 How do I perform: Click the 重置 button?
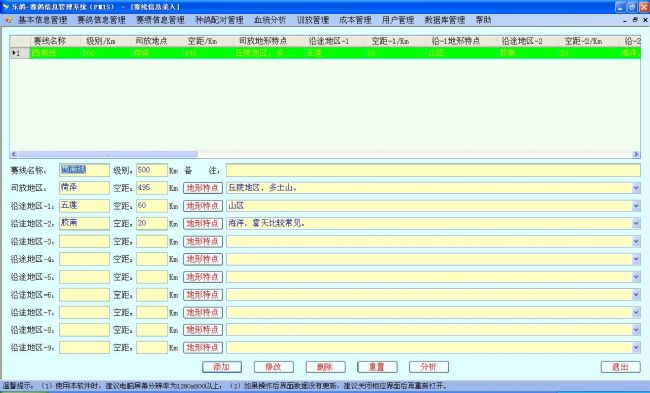point(377,367)
